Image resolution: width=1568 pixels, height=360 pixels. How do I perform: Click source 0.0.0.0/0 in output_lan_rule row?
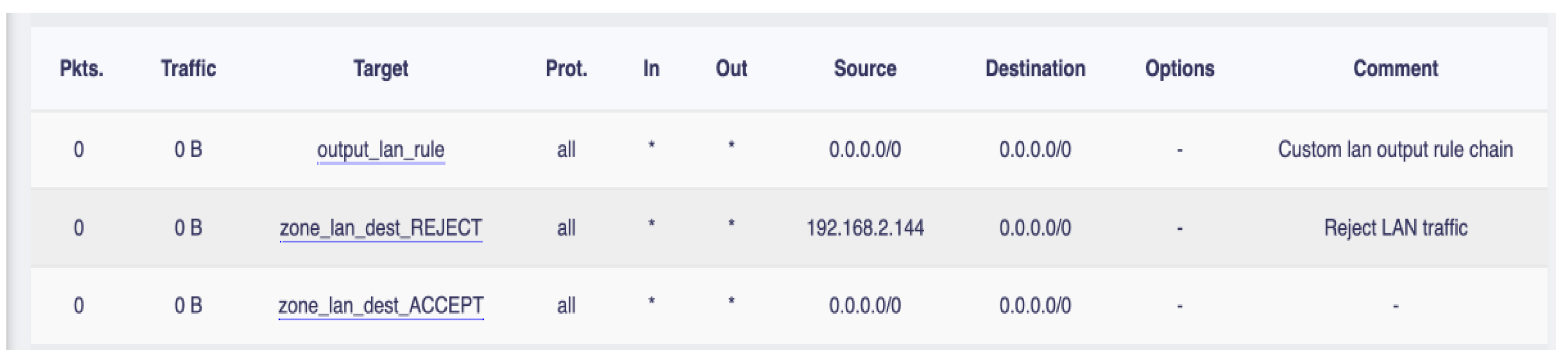click(x=865, y=150)
